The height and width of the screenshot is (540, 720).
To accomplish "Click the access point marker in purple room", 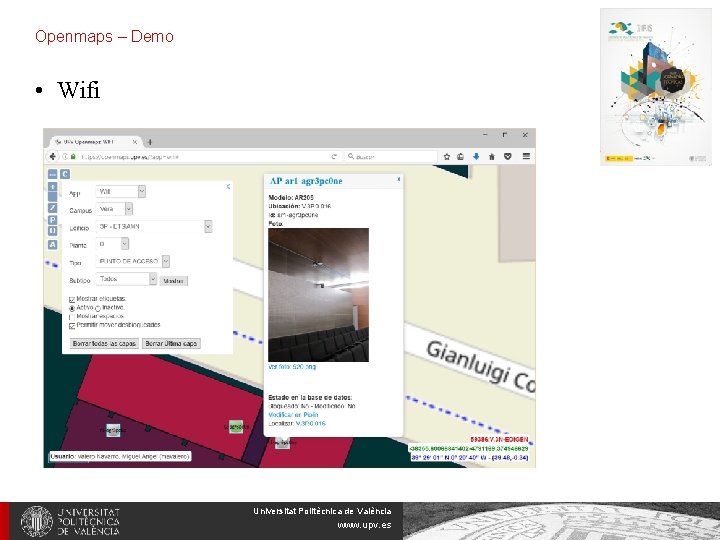I will point(113,430).
